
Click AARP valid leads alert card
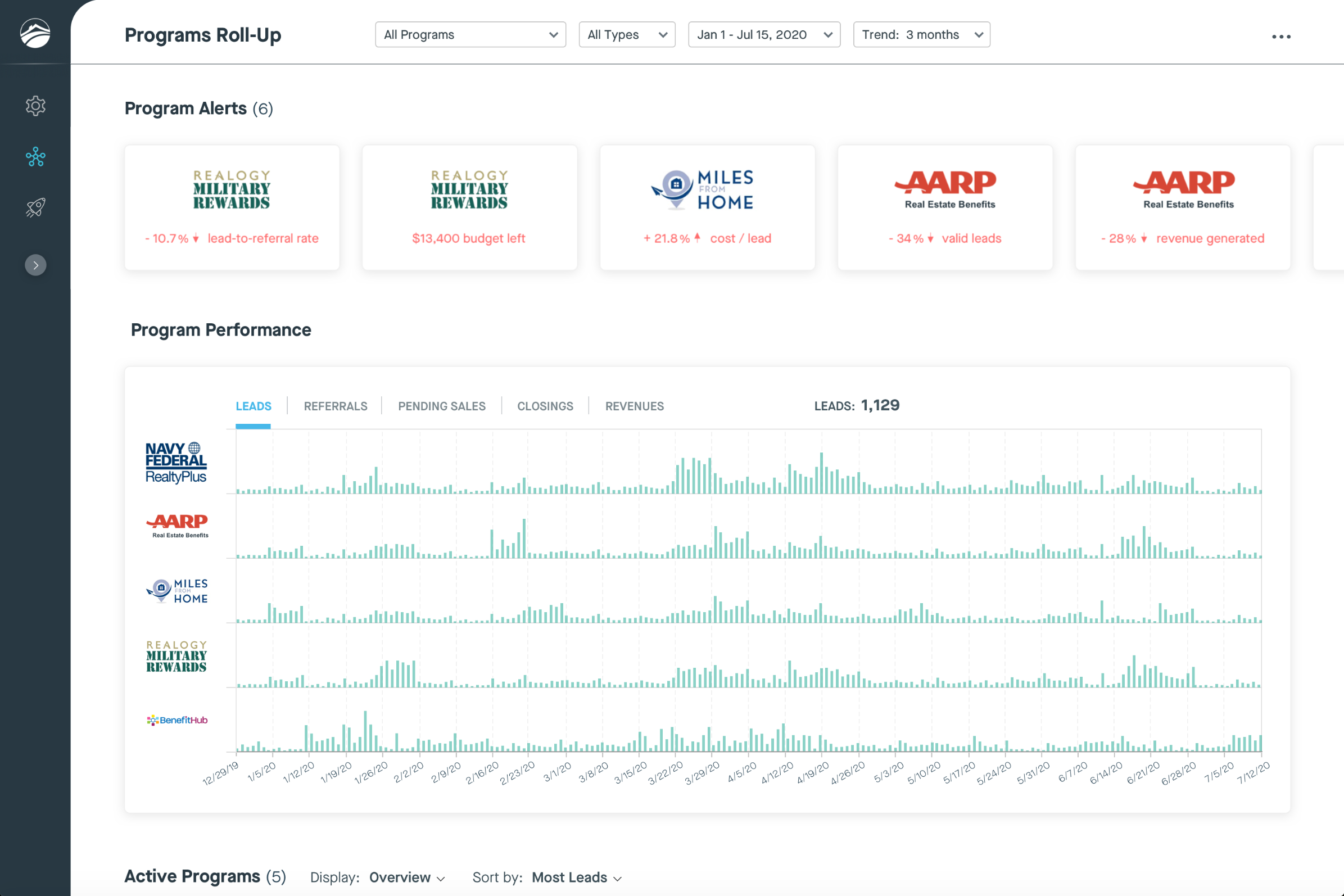pos(944,207)
